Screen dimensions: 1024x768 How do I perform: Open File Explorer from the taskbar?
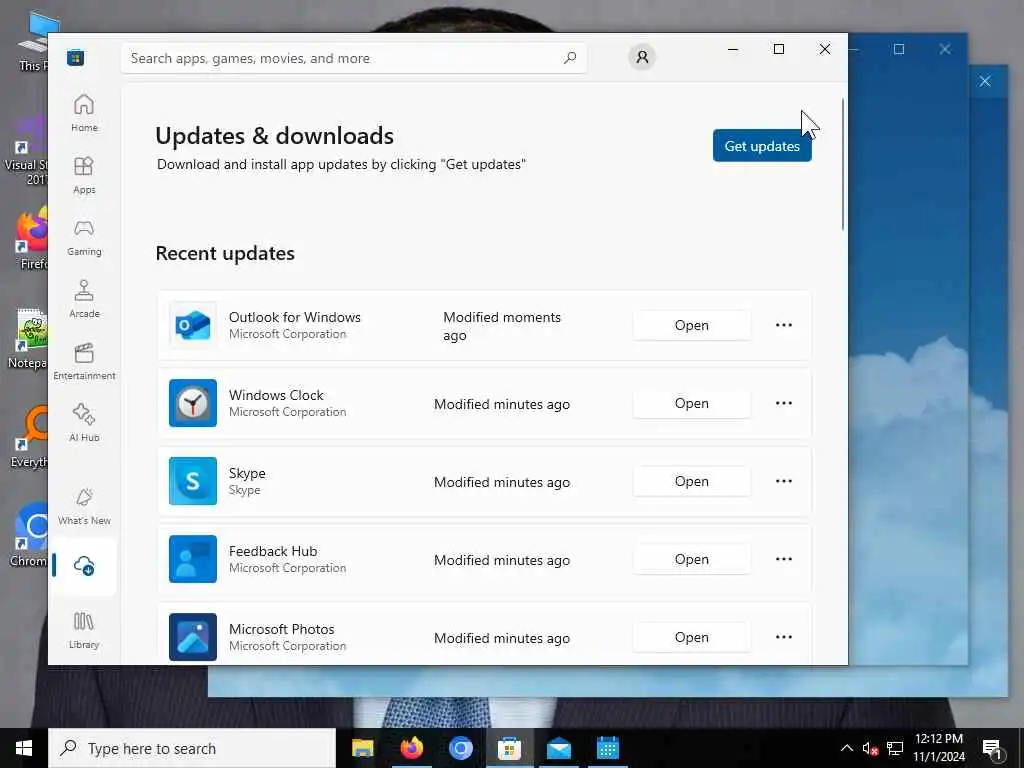pos(362,748)
